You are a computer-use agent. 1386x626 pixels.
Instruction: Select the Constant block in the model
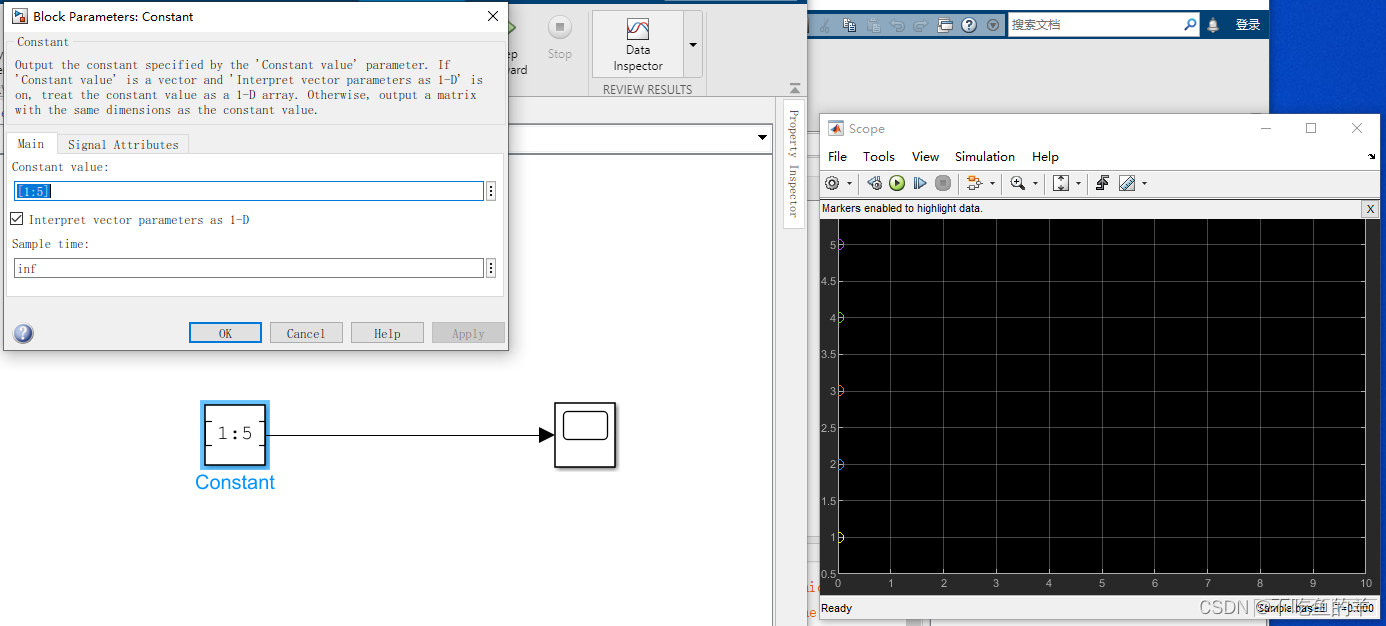coord(235,434)
